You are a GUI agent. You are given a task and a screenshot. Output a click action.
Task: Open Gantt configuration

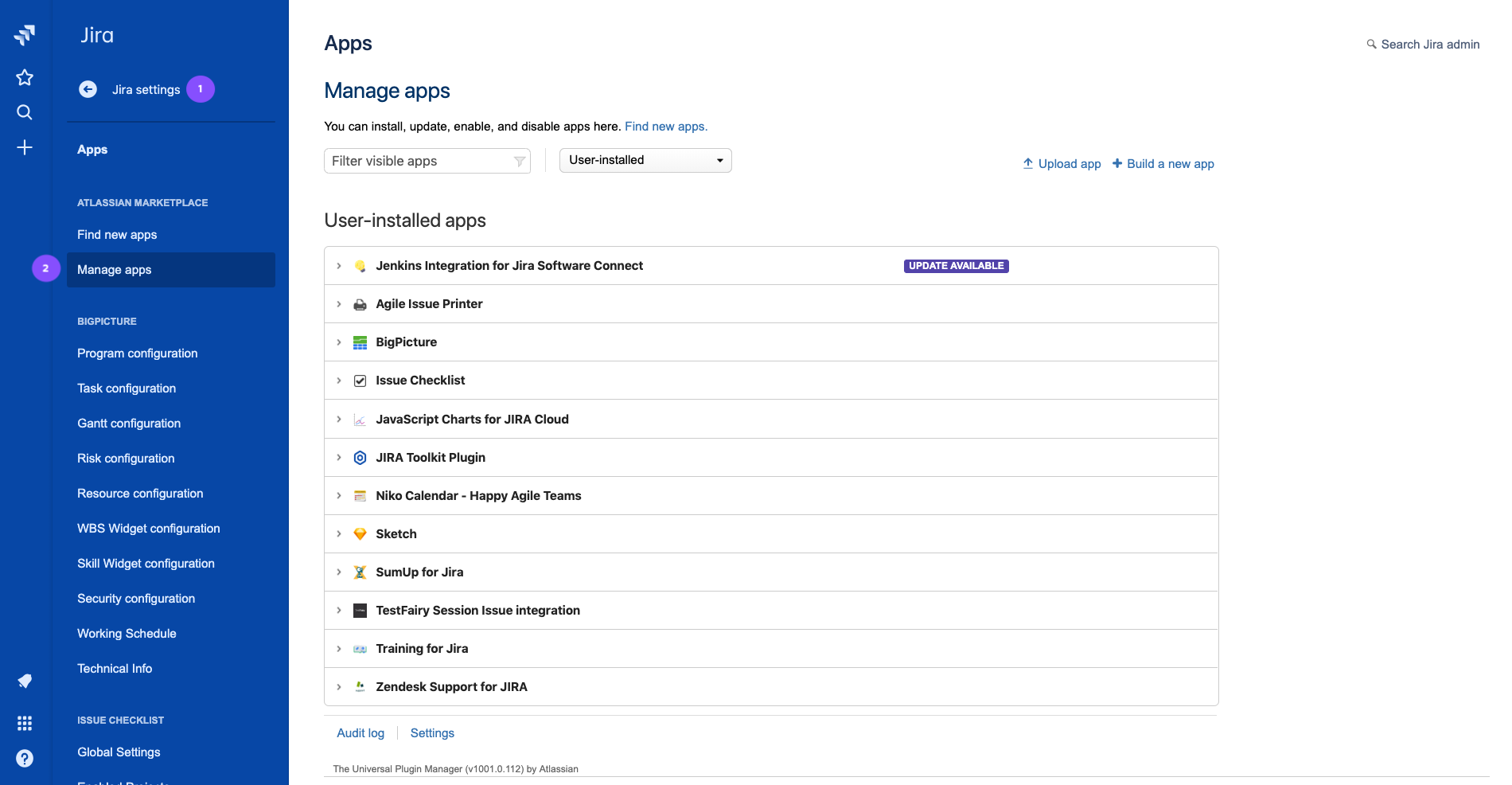tap(129, 424)
